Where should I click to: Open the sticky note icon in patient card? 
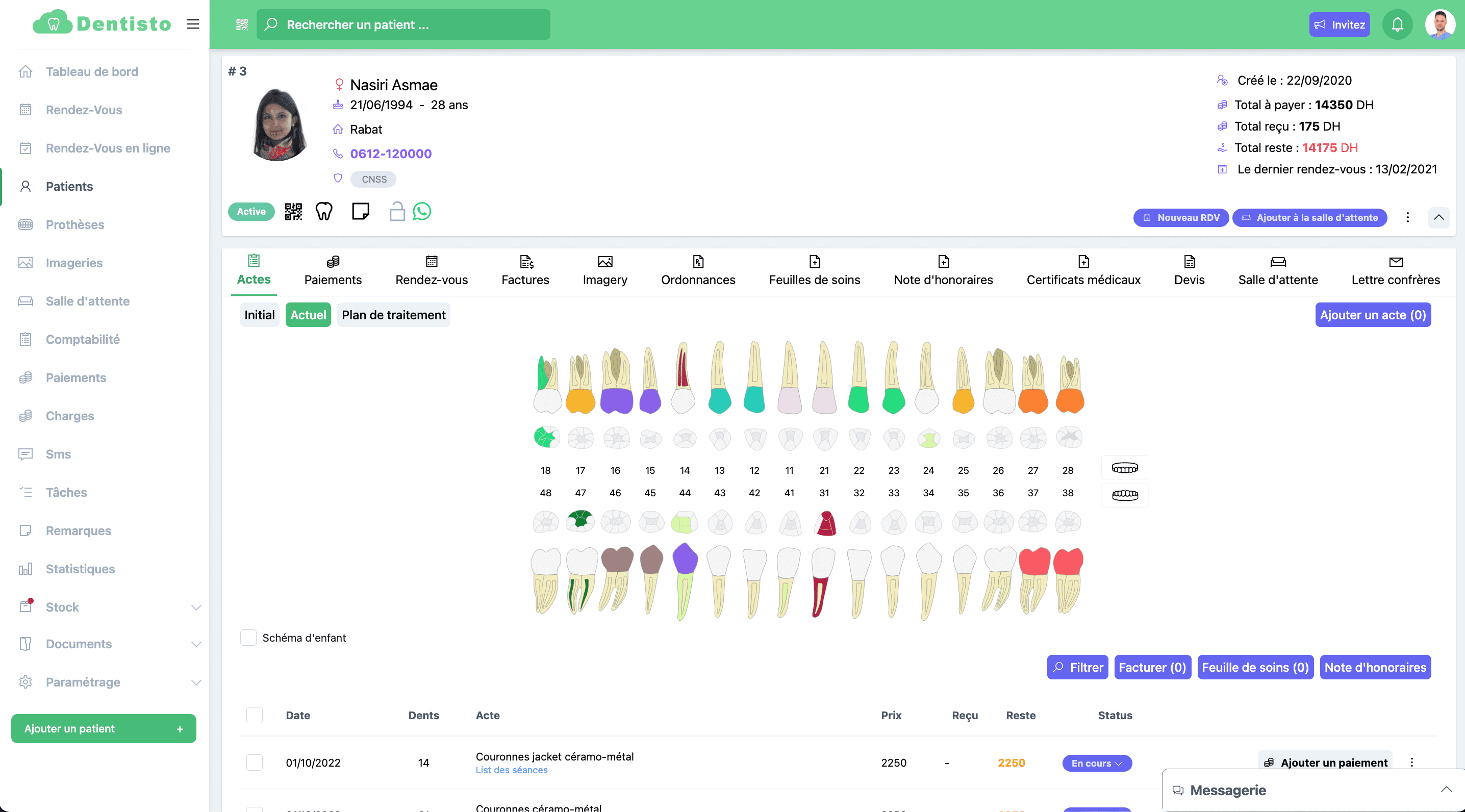coord(360,212)
